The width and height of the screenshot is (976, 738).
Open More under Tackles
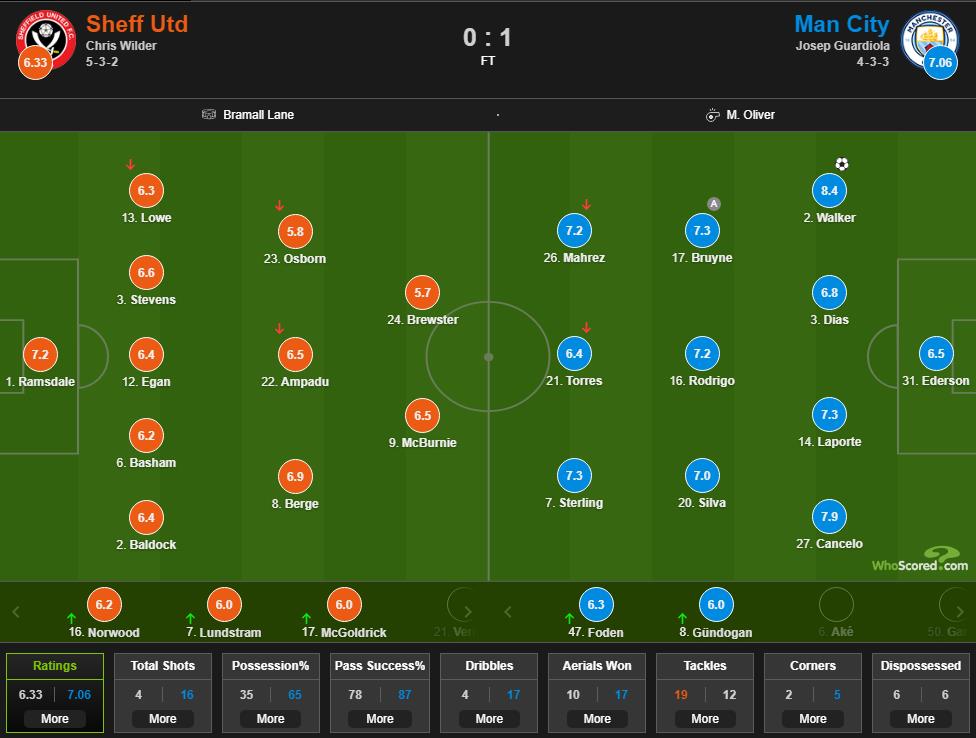705,718
